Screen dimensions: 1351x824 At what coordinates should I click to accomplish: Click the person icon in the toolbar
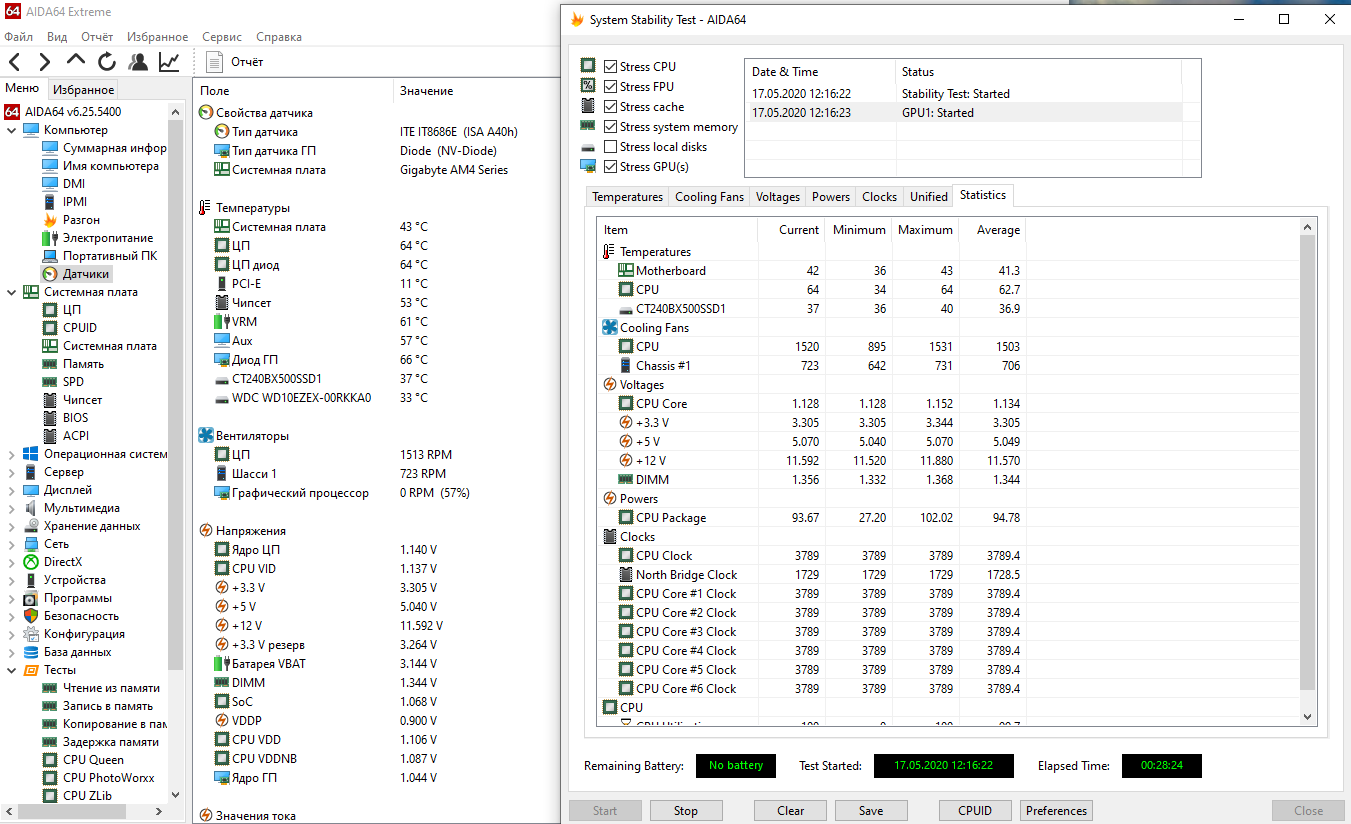(138, 62)
